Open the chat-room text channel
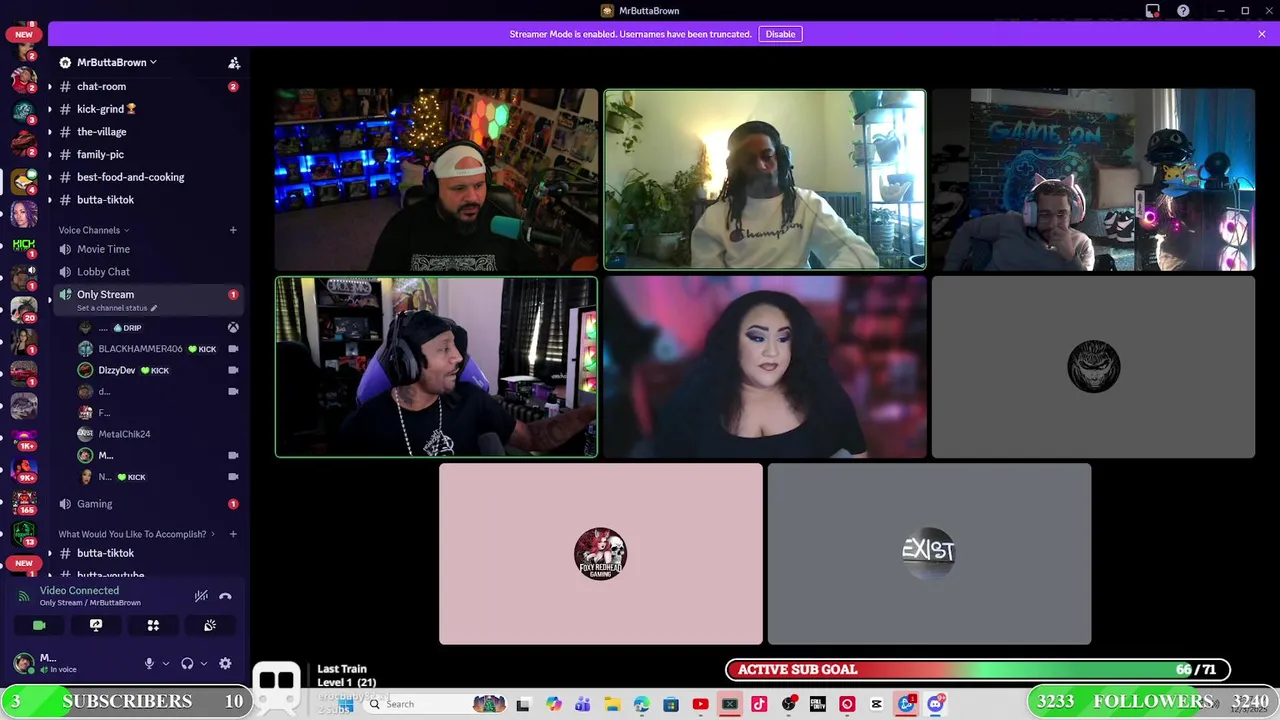The image size is (1280, 720). tap(148, 87)
